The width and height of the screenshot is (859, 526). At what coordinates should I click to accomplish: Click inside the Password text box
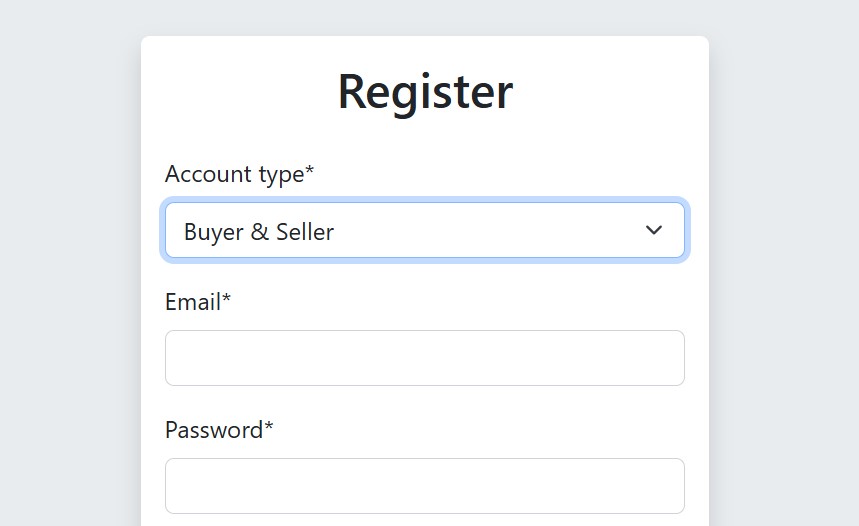[424, 486]
